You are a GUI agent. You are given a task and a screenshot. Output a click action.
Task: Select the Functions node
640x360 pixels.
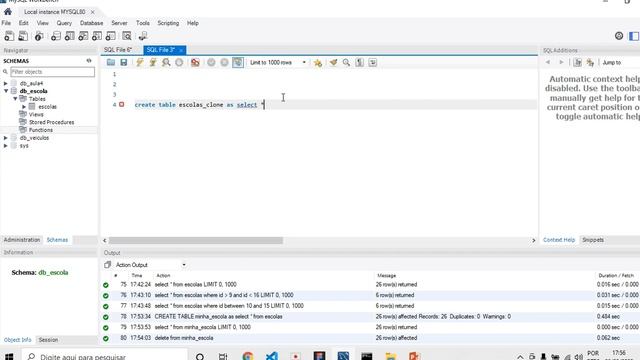(40, 130)
